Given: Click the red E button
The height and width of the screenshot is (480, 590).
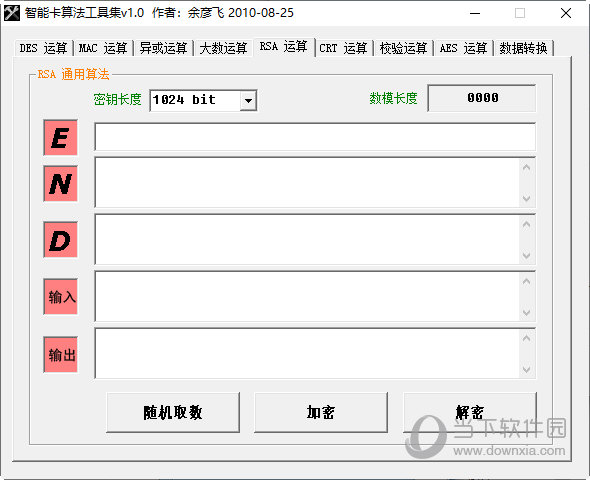Looking at the screenshot, I should click(x=61, y=138).
